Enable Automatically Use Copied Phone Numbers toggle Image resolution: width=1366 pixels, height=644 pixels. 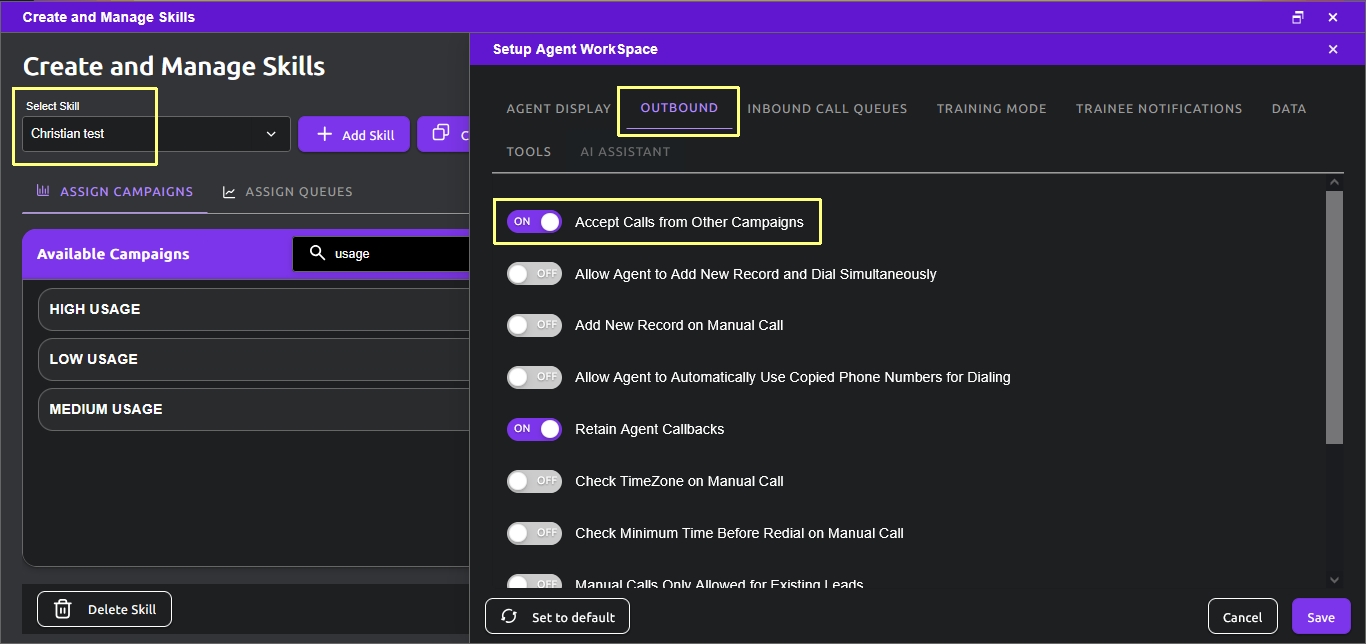[534, 377]
